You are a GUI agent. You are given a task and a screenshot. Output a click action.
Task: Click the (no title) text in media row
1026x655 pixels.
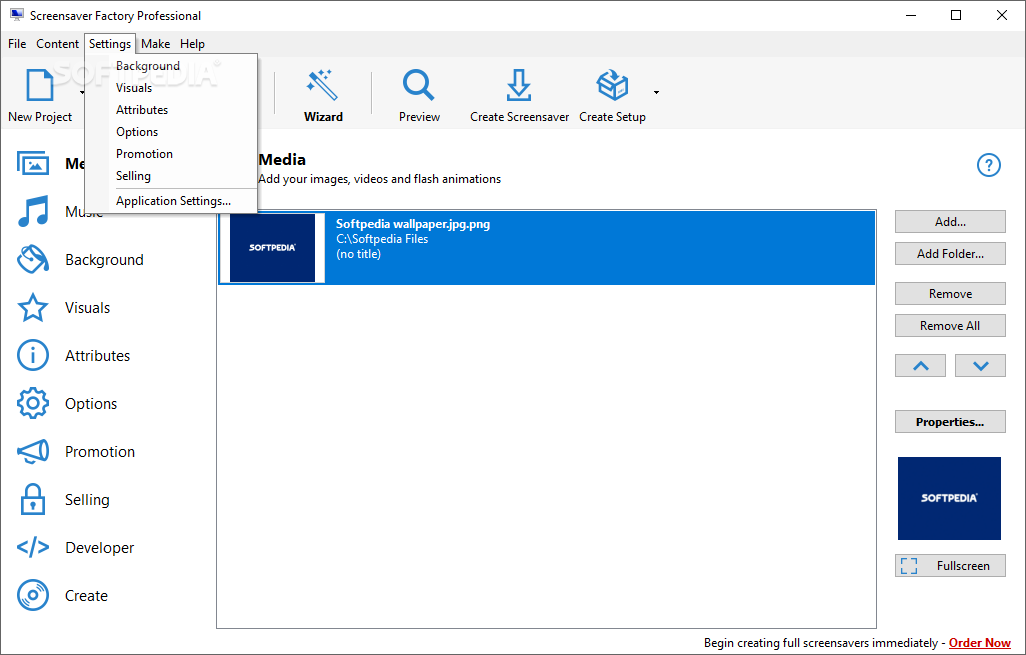click(x=358, y=254)
